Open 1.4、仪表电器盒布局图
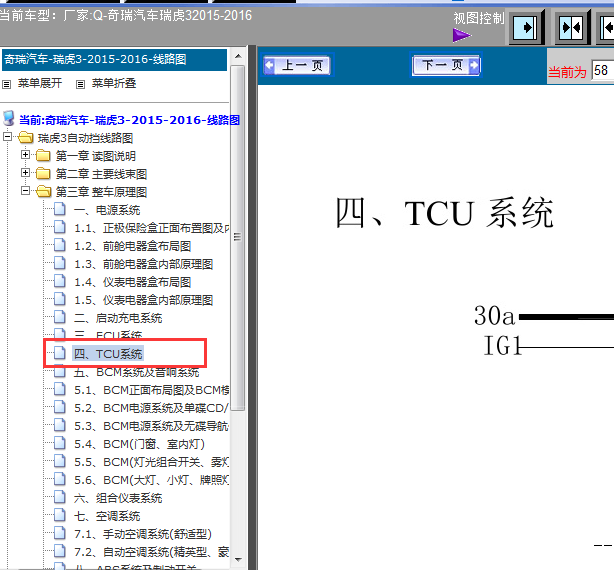 pos(132,282)
